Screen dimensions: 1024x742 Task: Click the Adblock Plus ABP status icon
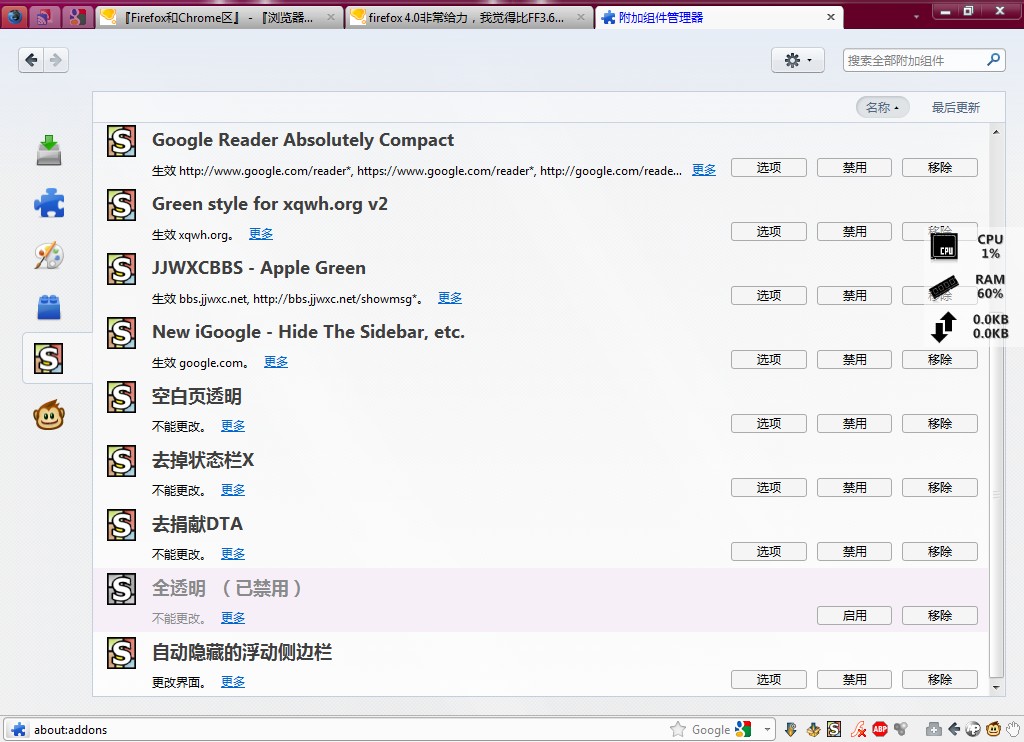[880, 729]
